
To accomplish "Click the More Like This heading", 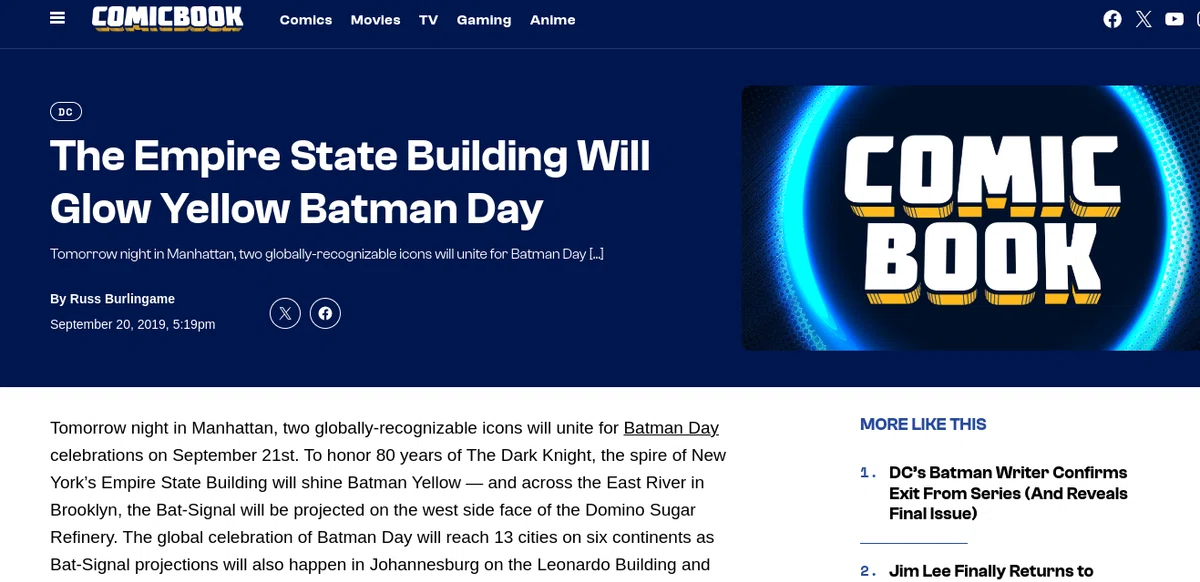I will click(923, 424).
